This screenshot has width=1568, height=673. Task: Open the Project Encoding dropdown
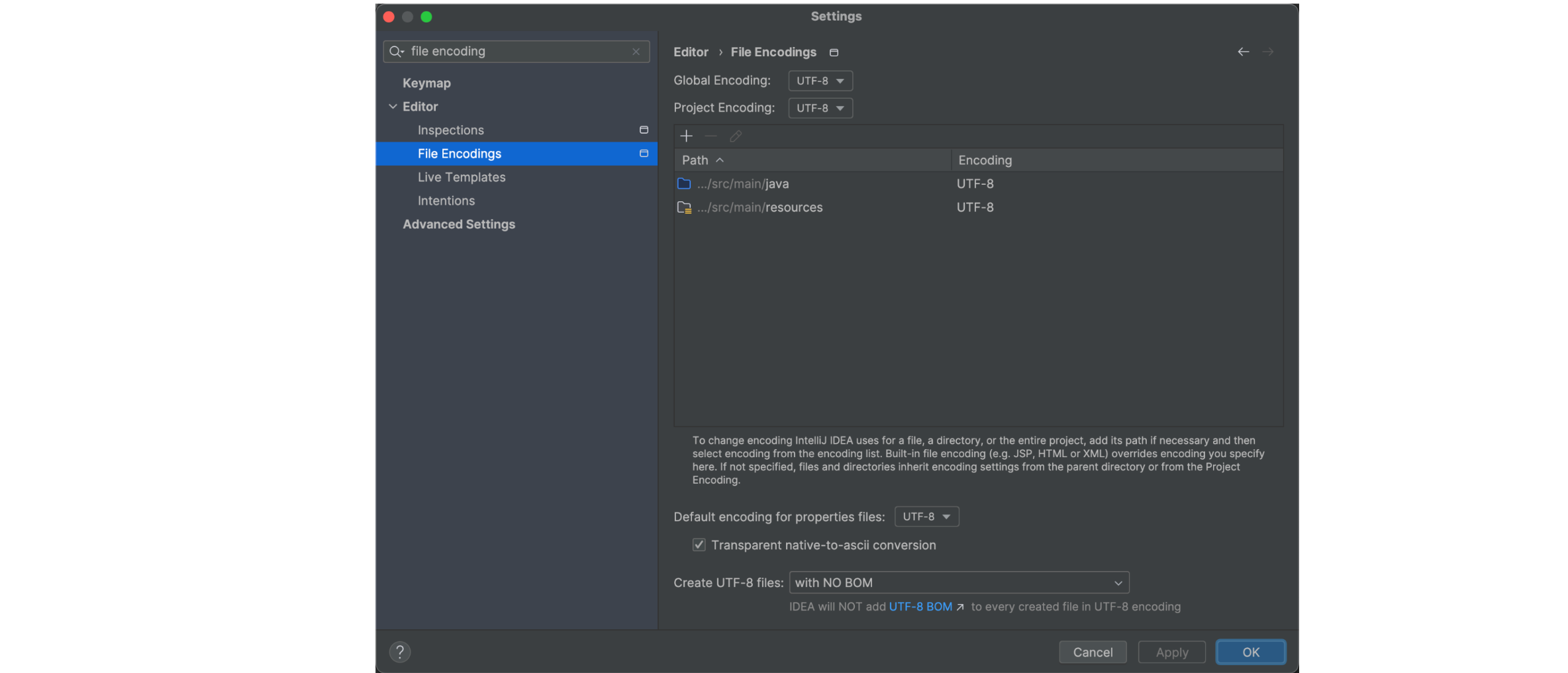(820, 108)
